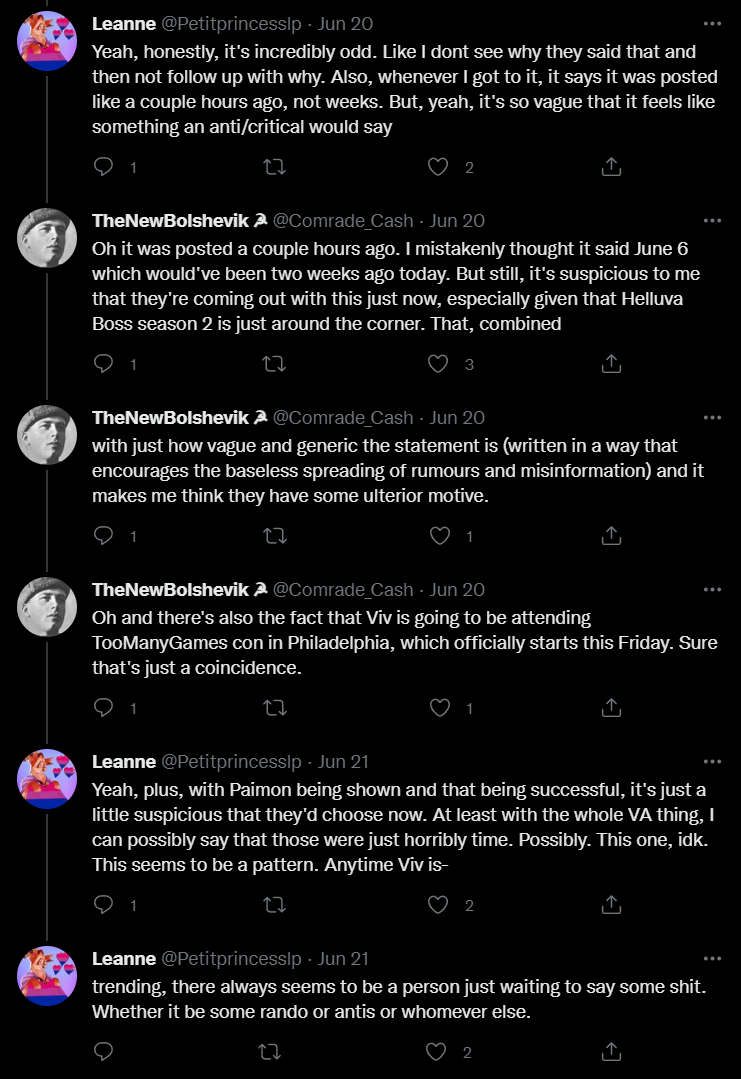The width and height of the screenshot is (741, 1079).
Task: Like the tweet mentioning Helluva Boss season 2
Action: coord(438,363)
